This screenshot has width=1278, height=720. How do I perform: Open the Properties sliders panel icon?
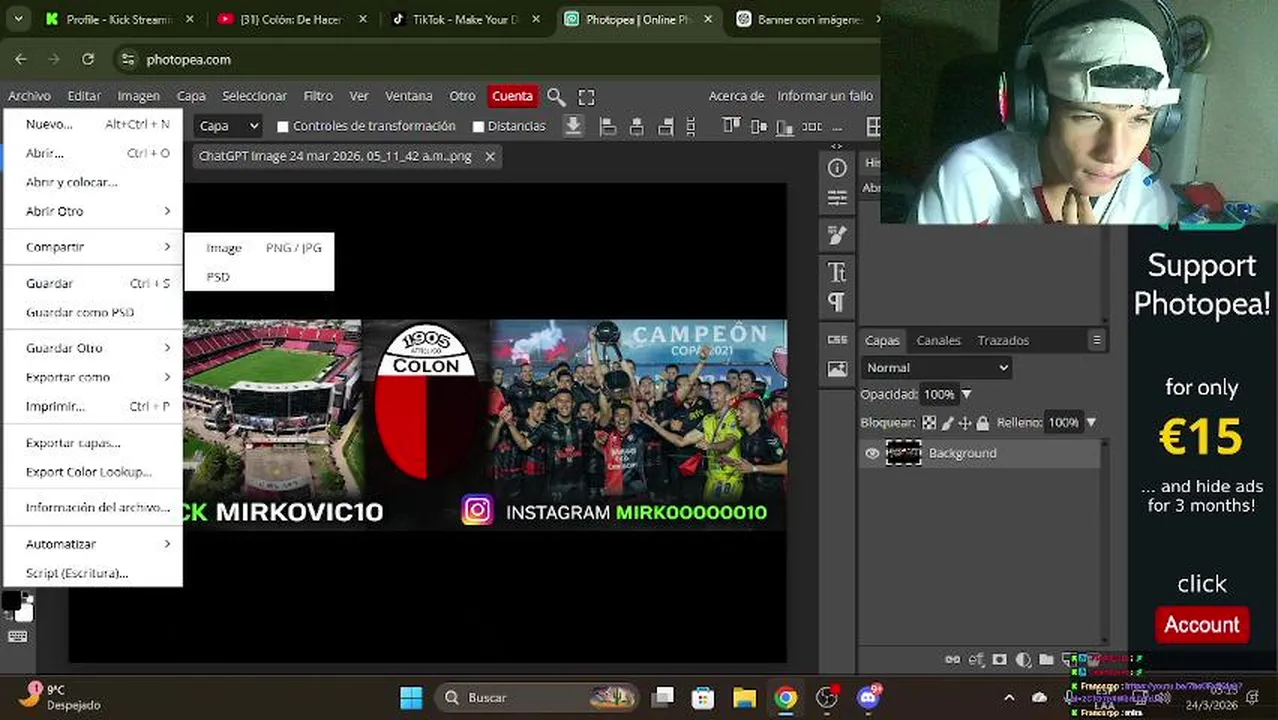[x=837, y=200]
